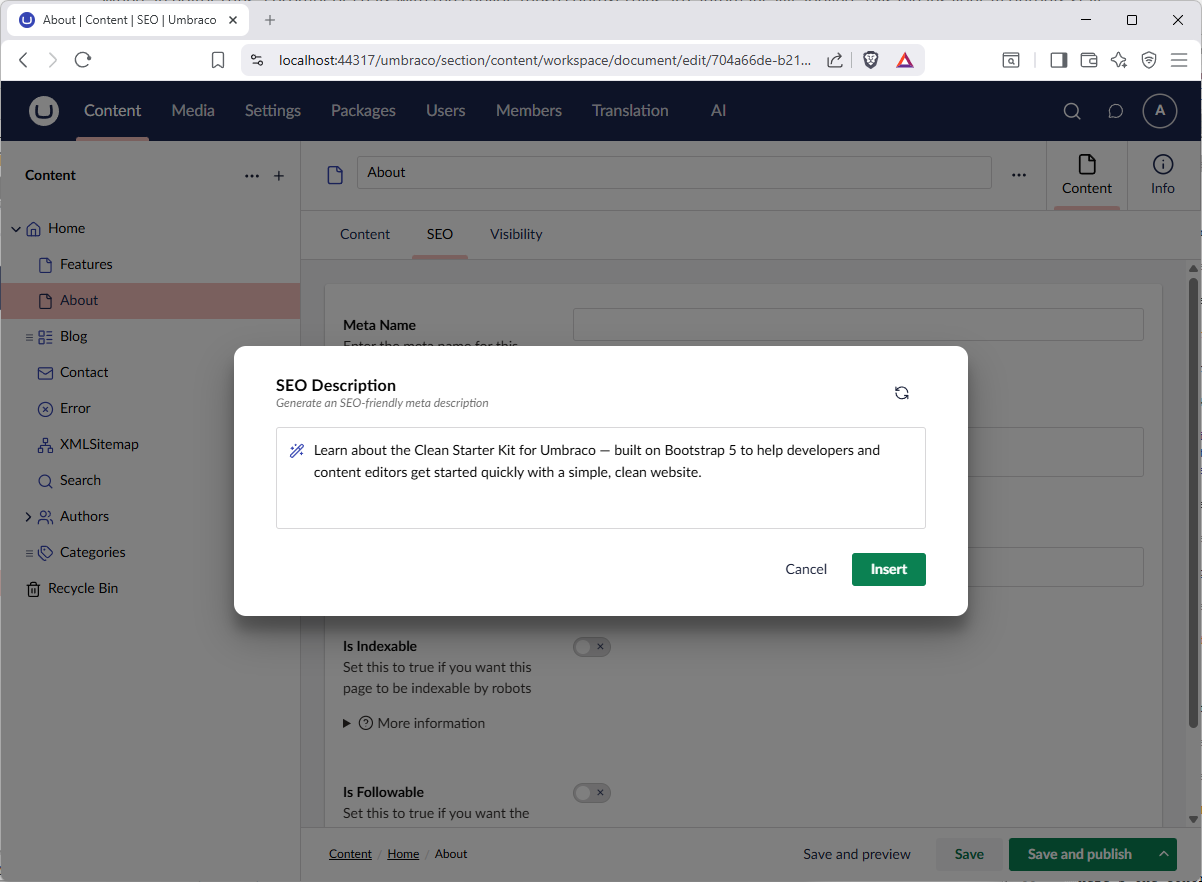The image size is (1202, 882).
Task: Open the help chat bubble icon
Action: (x=1115, y=111)
